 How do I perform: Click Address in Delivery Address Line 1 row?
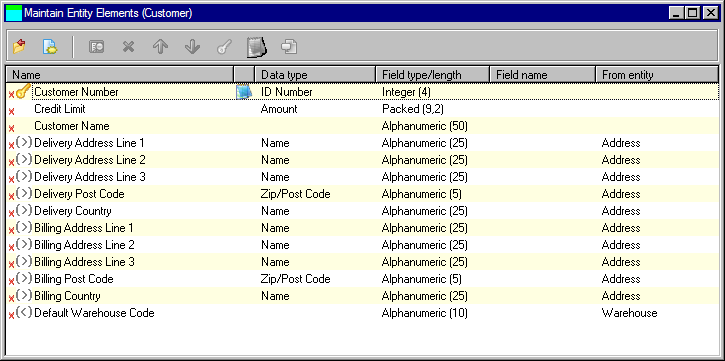(621, 143)
